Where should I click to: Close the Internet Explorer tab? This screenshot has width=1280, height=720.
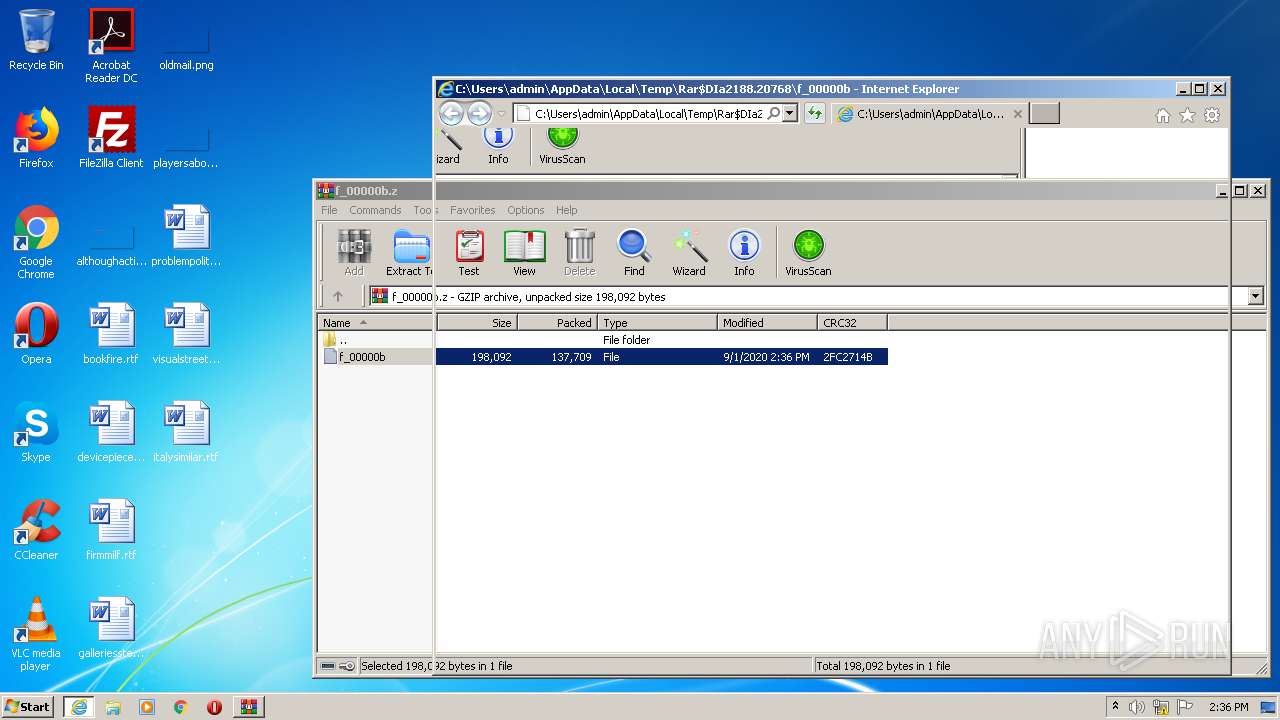[1018, 114]
